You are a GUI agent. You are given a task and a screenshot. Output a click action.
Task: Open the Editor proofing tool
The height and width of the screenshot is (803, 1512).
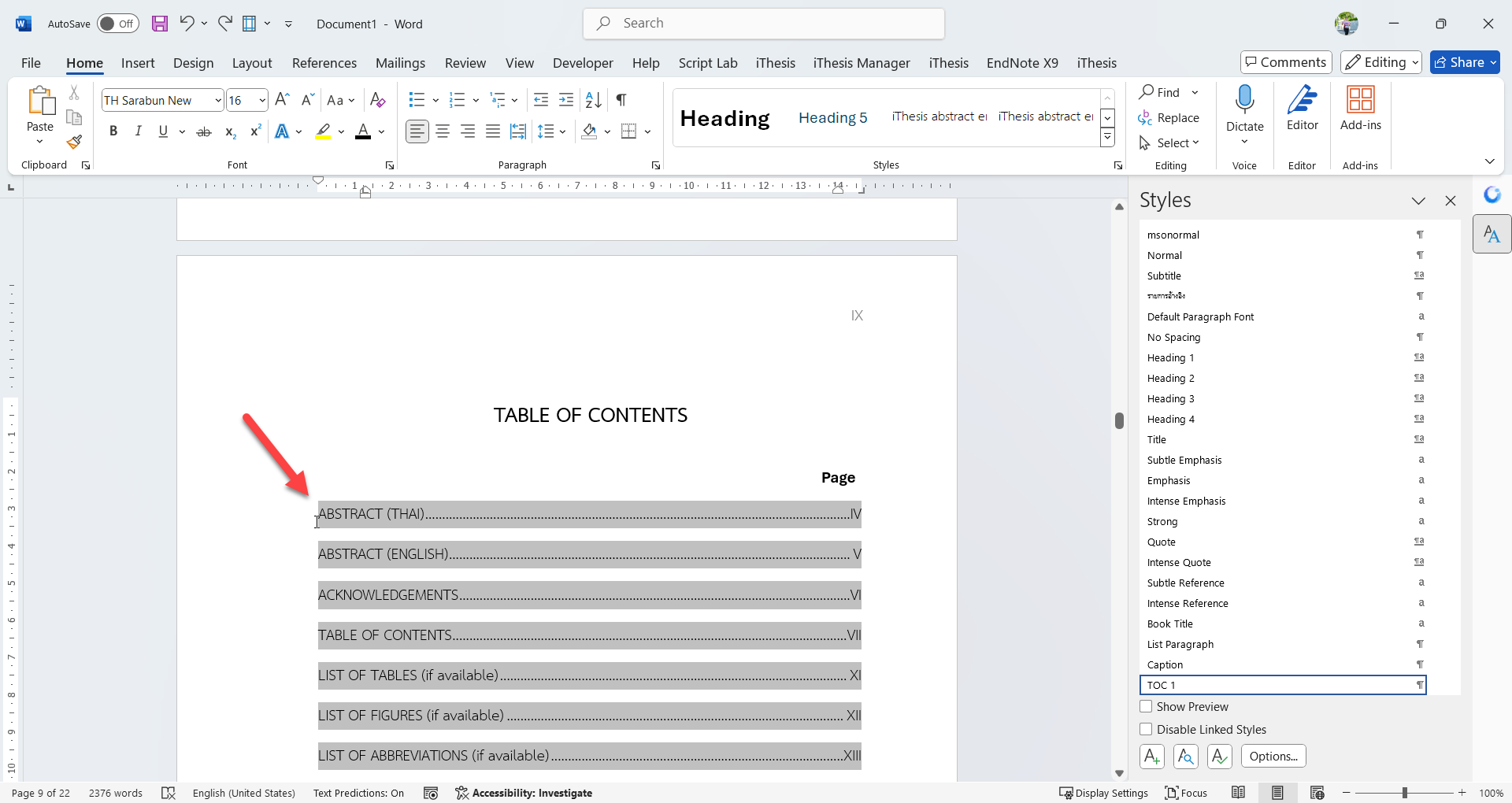point(1303,109)
